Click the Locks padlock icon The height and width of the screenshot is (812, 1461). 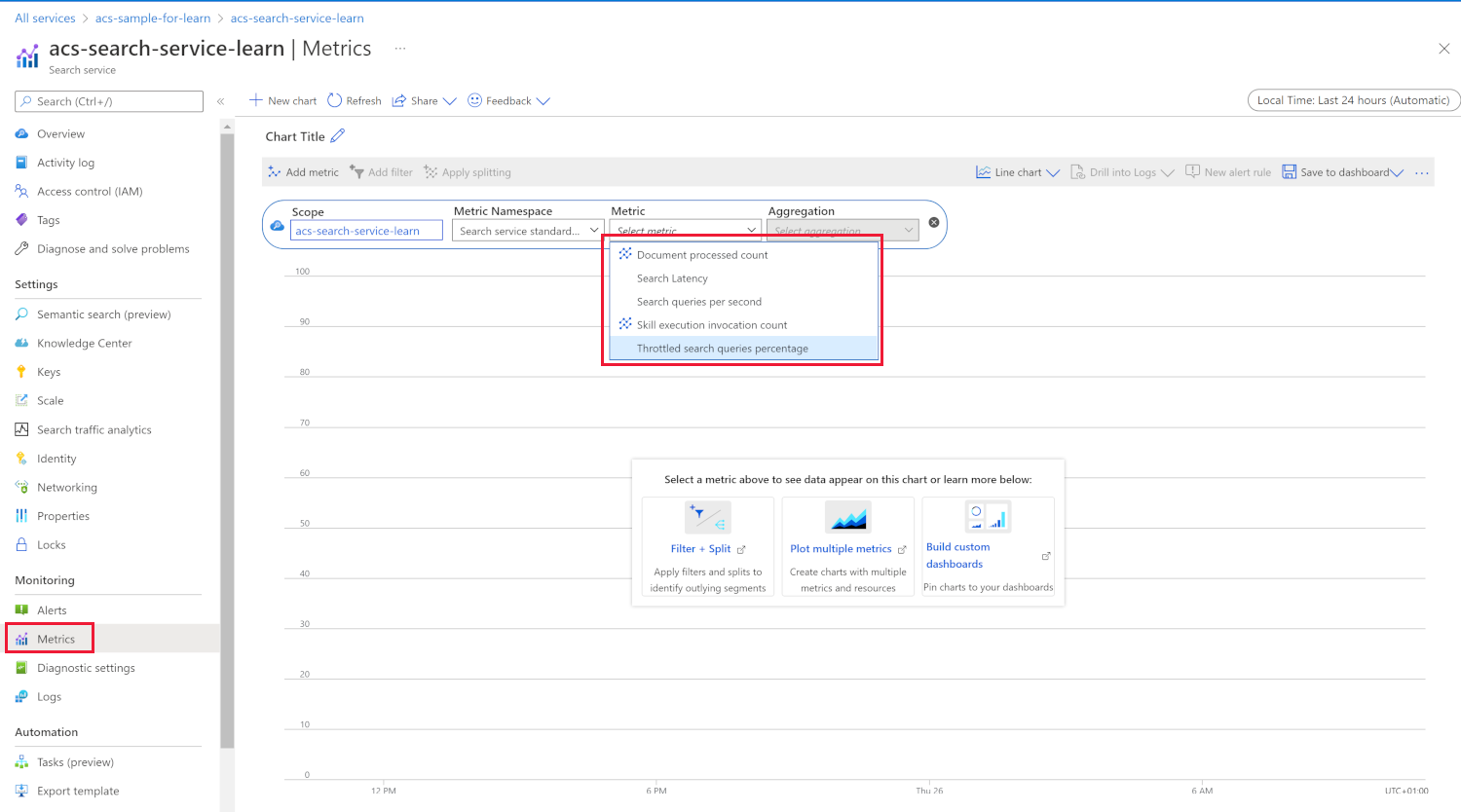pyautogui.click(x=21, y=544)
